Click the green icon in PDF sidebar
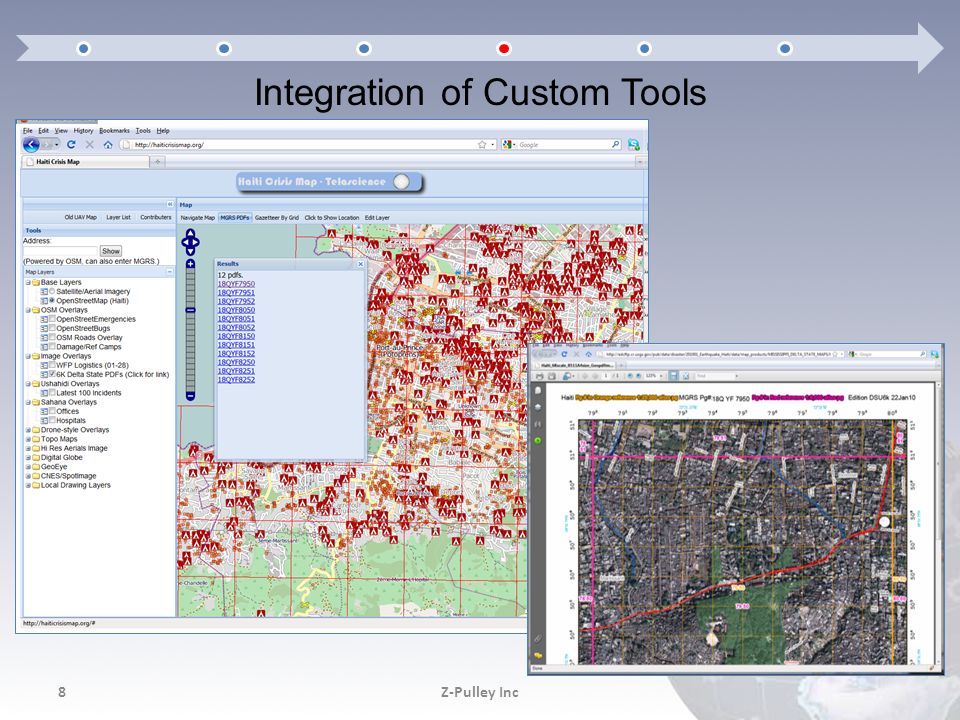Viewport: 960px width, 720px height. pos(538,440)
